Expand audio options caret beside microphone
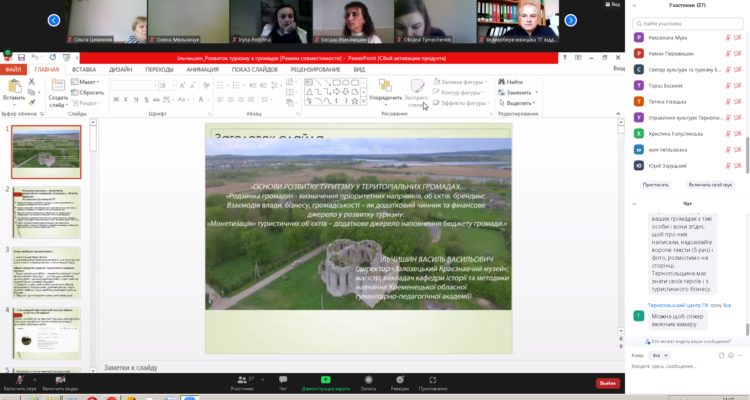750x400 pixels. [34, 380]
